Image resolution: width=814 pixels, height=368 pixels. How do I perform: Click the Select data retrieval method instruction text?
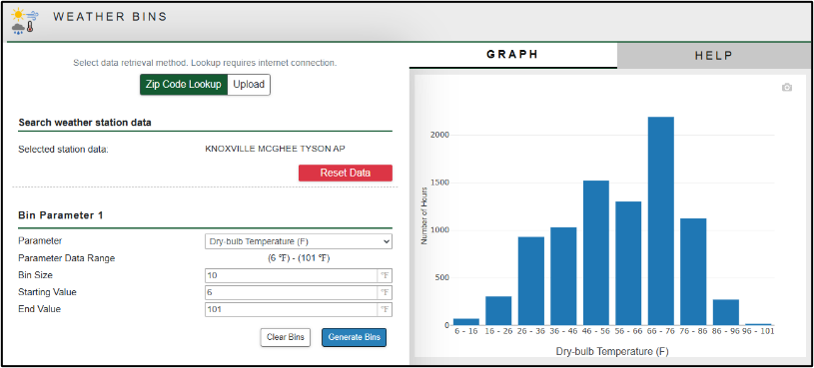click(205, 63)
